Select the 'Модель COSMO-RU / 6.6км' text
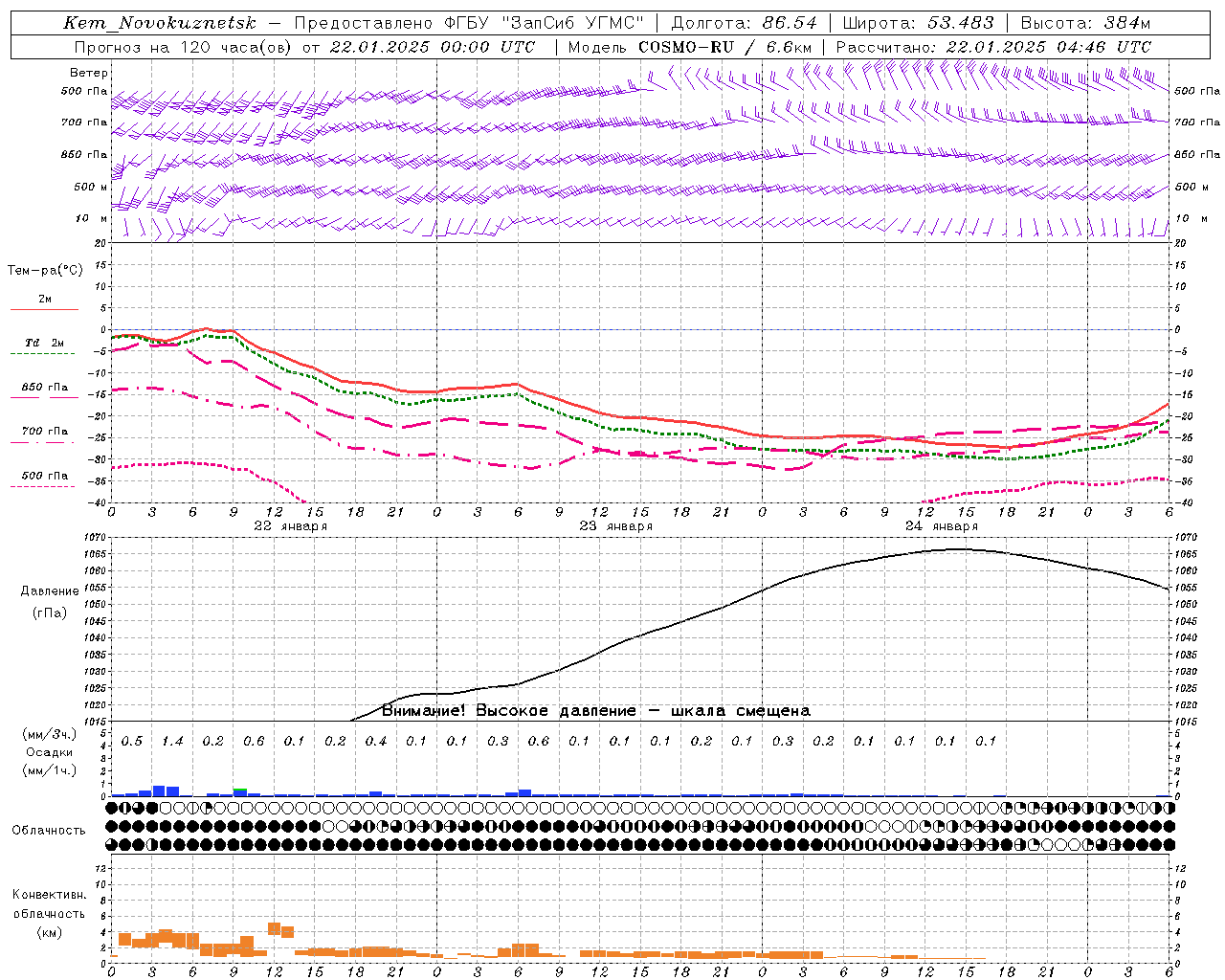The width and height of the screenshot is (1225, 980). coord(690,47)
